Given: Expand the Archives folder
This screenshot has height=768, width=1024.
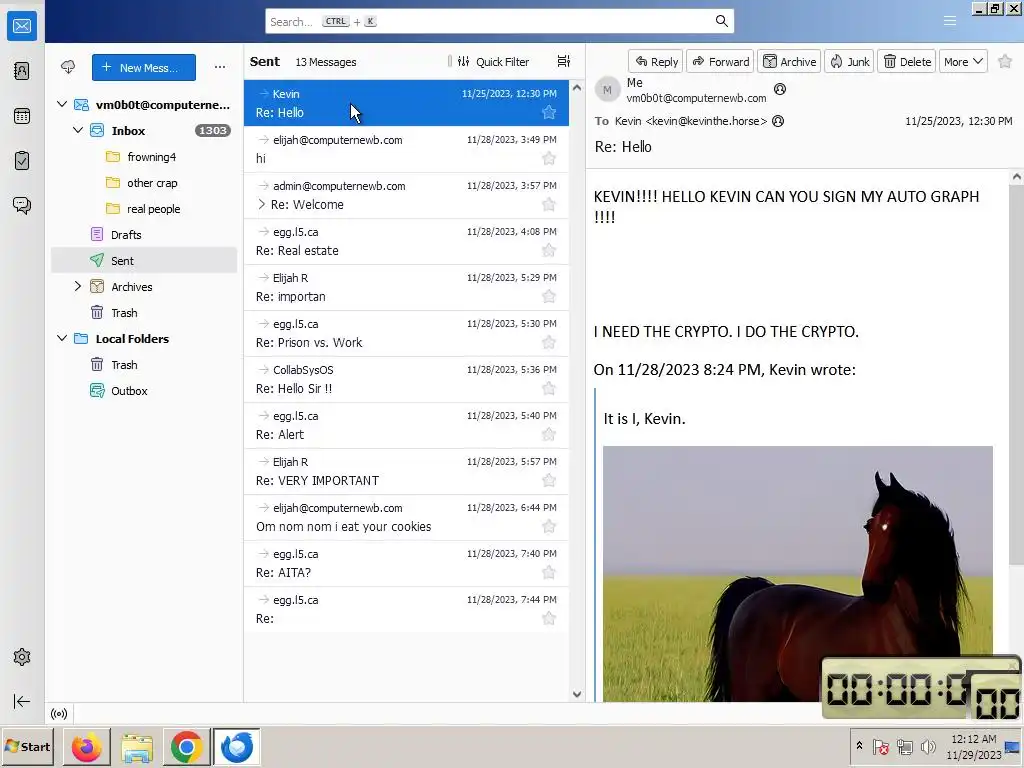Looking at the screenshot, I should (x=78, y=286).
